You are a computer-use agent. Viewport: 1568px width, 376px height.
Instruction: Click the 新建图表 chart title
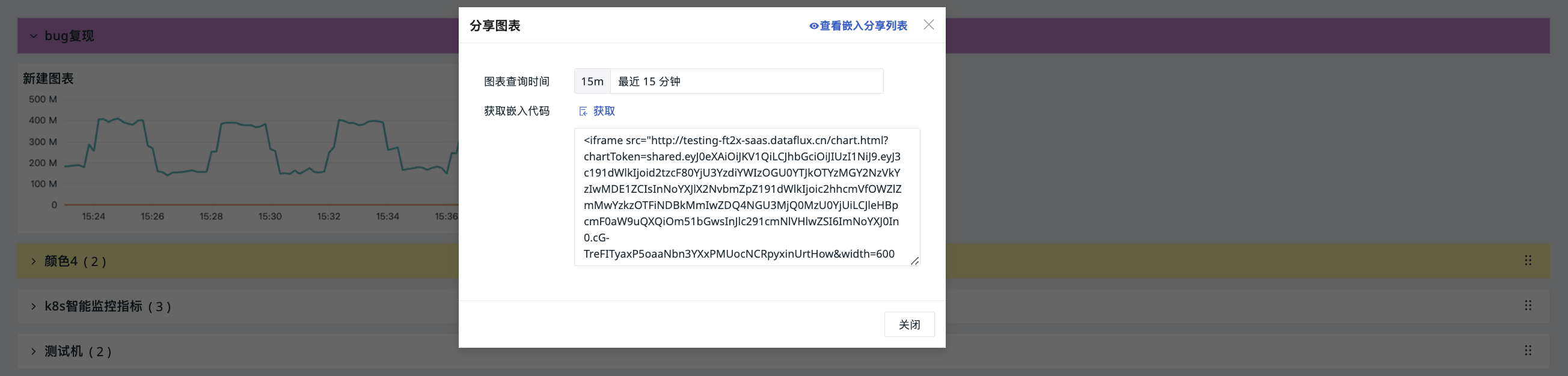48,79
